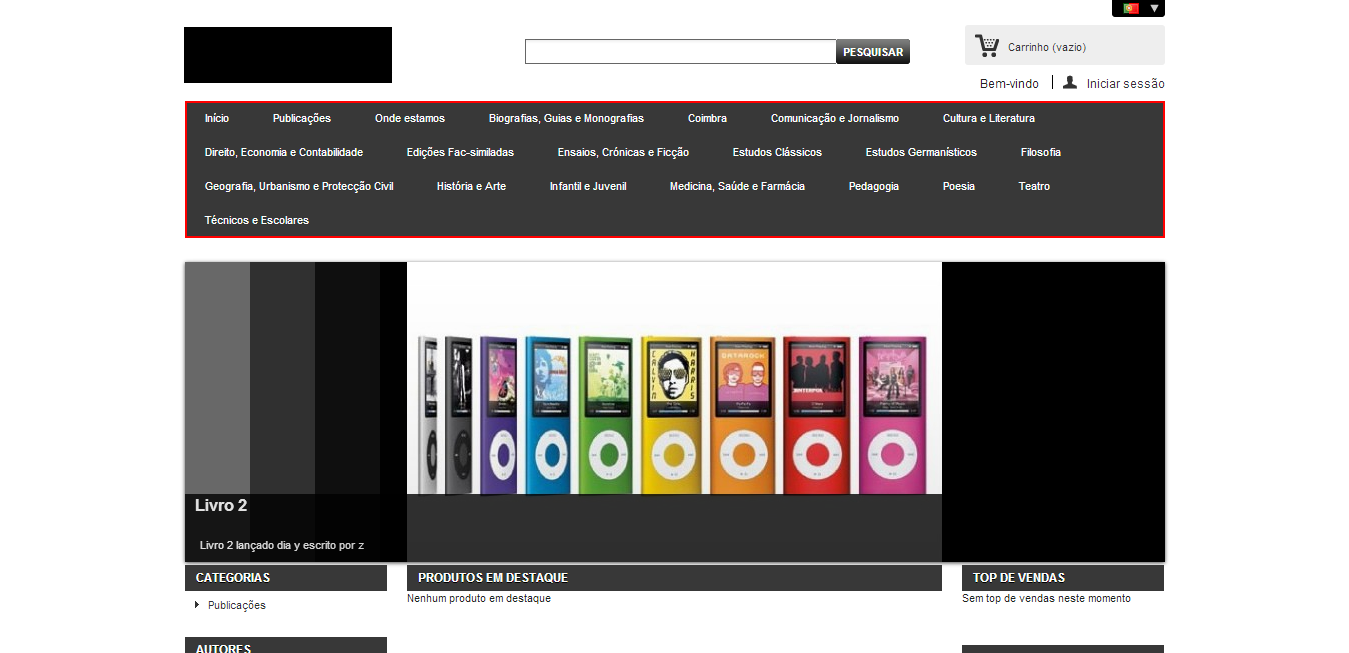Open Teatro menu item

coord(1034,186)
